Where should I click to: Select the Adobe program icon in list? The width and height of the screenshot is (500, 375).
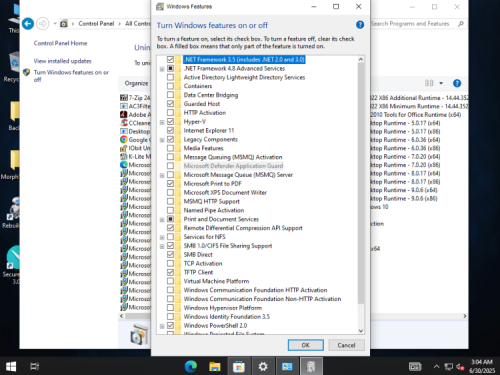coord(124,114)
